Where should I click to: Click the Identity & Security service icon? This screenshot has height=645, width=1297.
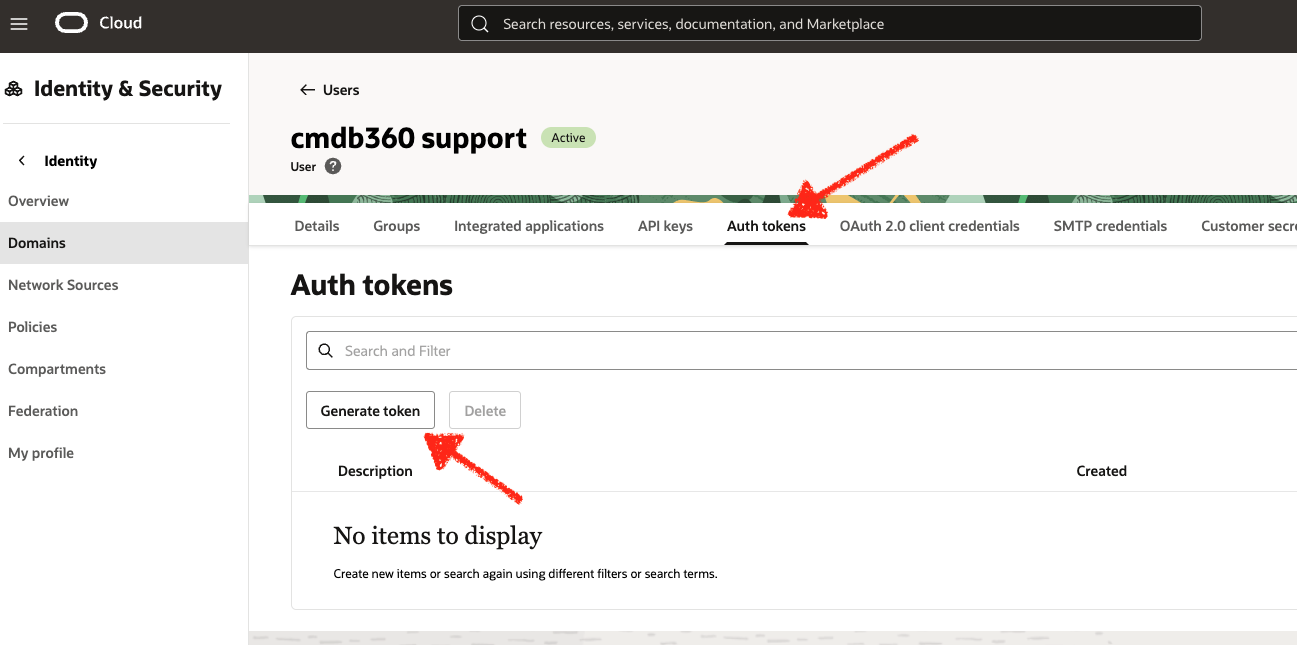click(14, 89)
